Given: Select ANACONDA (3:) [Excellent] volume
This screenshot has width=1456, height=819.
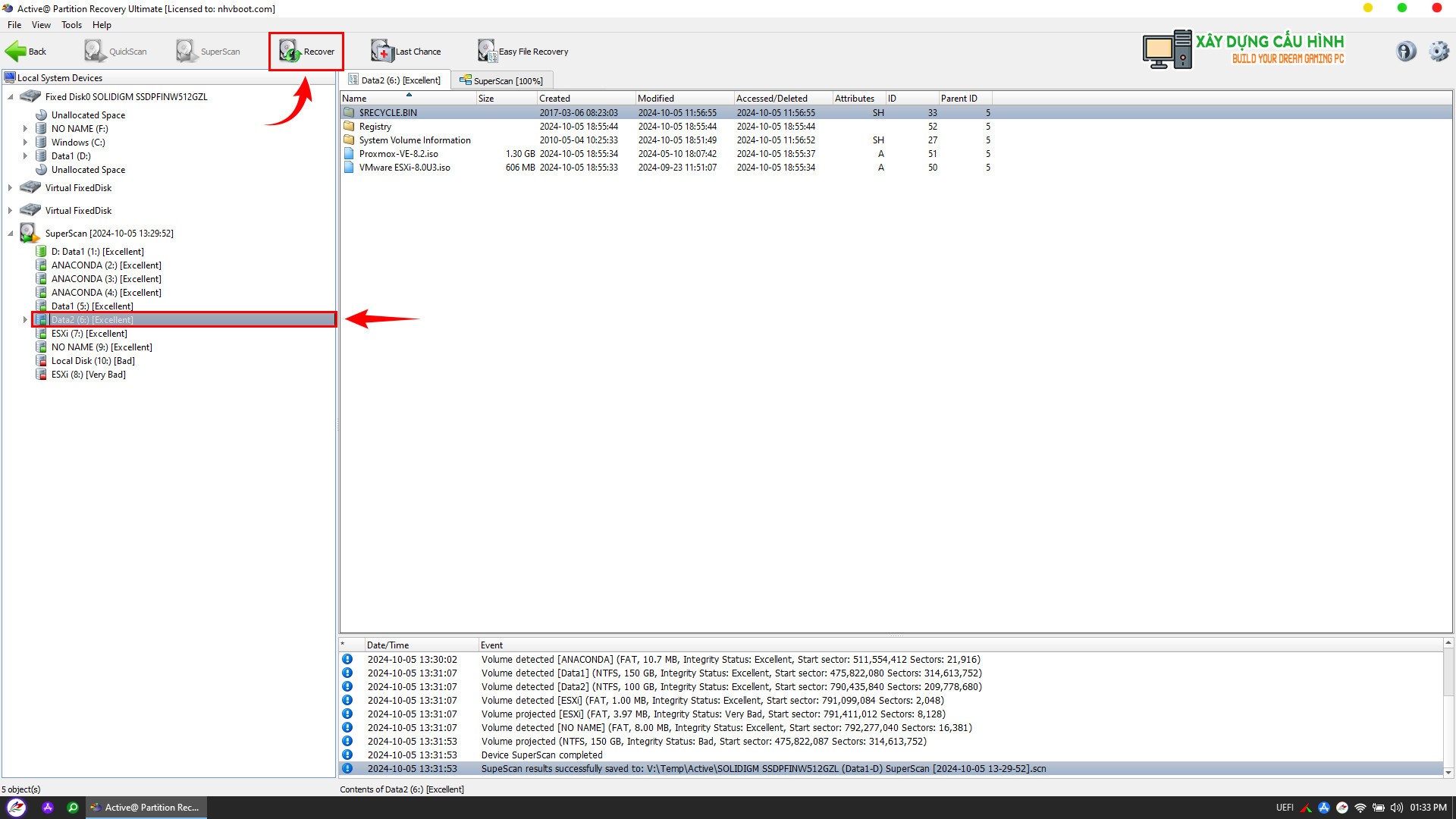Looking at the screenshot, I should tap(106, 279).
